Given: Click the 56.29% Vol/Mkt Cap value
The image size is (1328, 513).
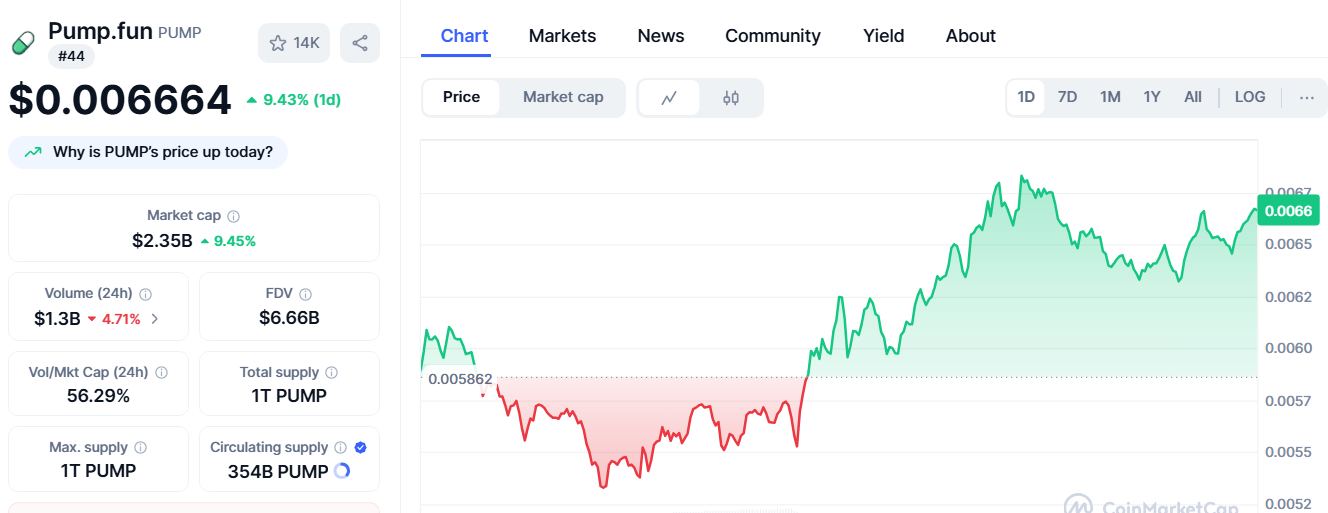Looking at the screenshot, I should point(98,396).
